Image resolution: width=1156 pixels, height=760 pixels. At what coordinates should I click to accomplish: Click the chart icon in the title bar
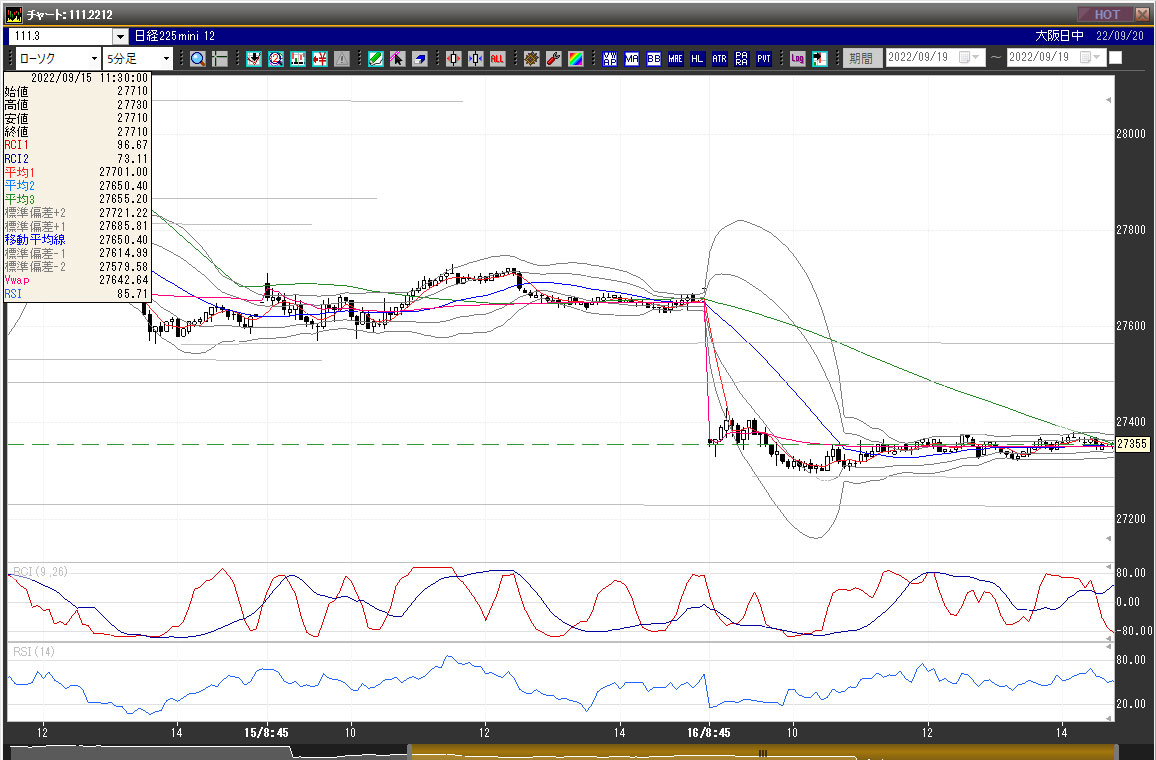14,14
